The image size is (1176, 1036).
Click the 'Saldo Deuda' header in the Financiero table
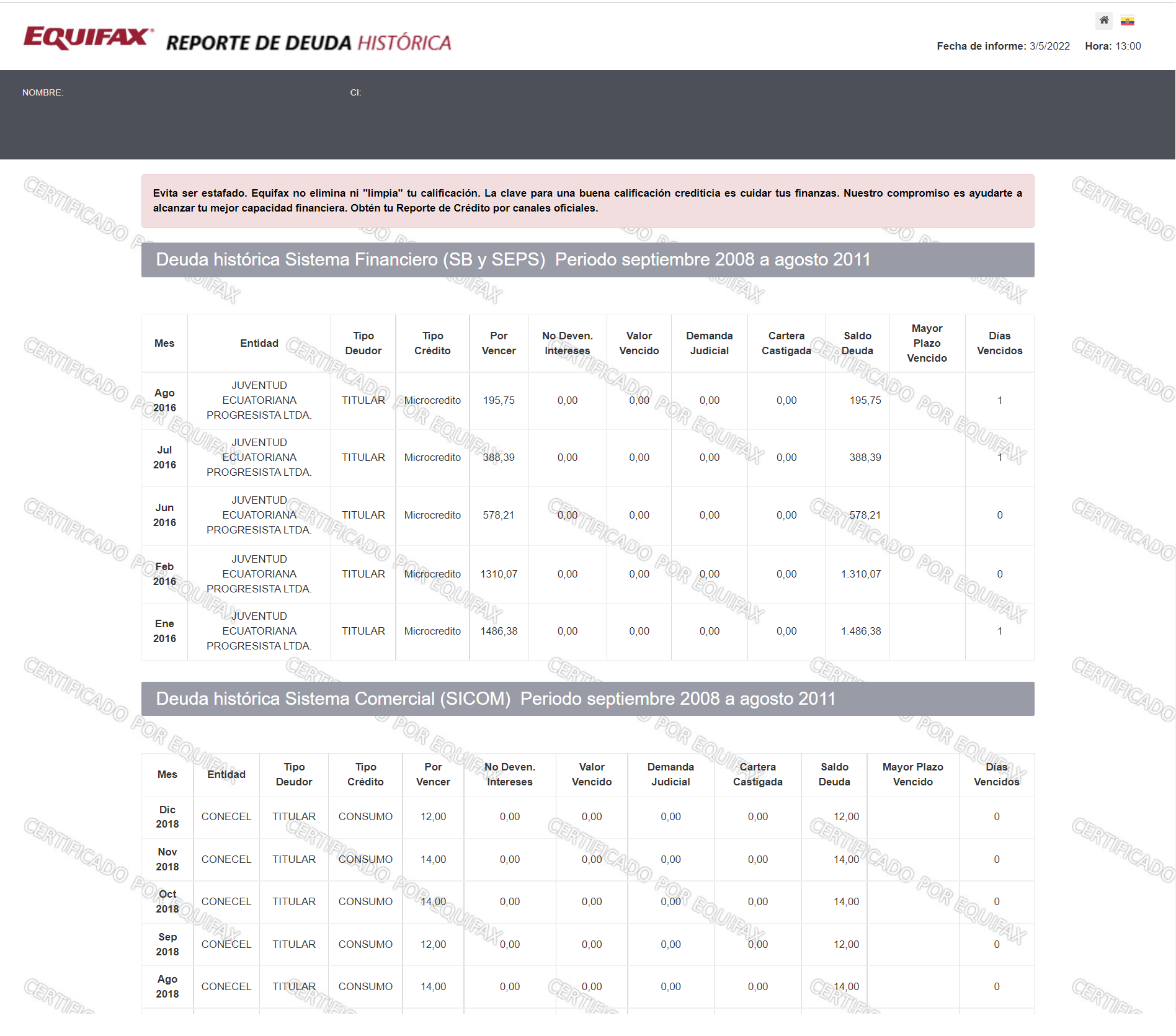point(857,343)
